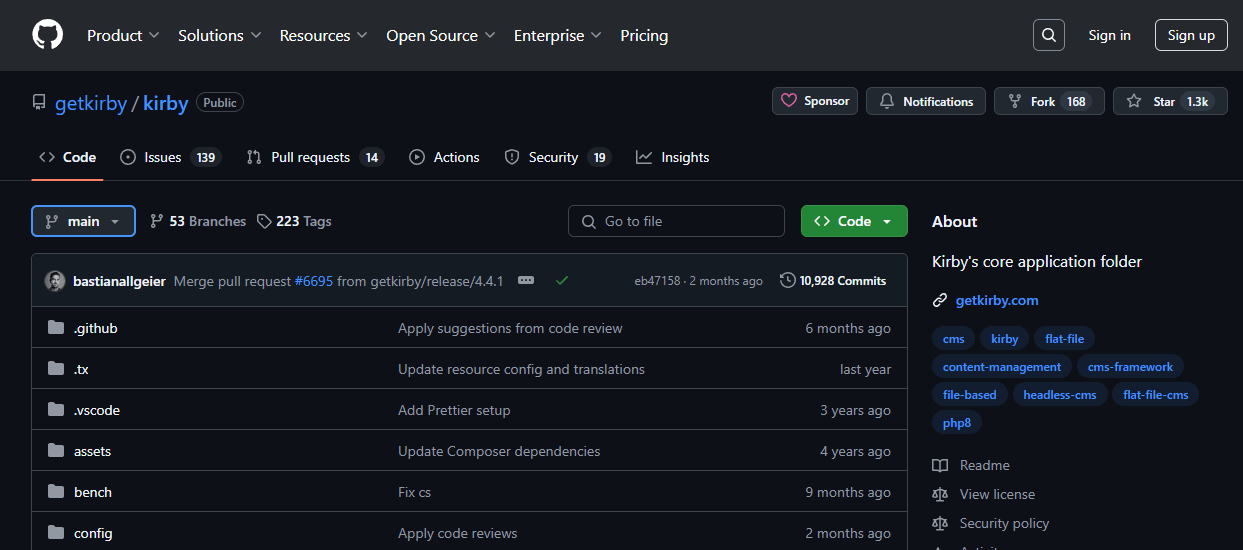Click the link icon beside getkirby.com

940,300
